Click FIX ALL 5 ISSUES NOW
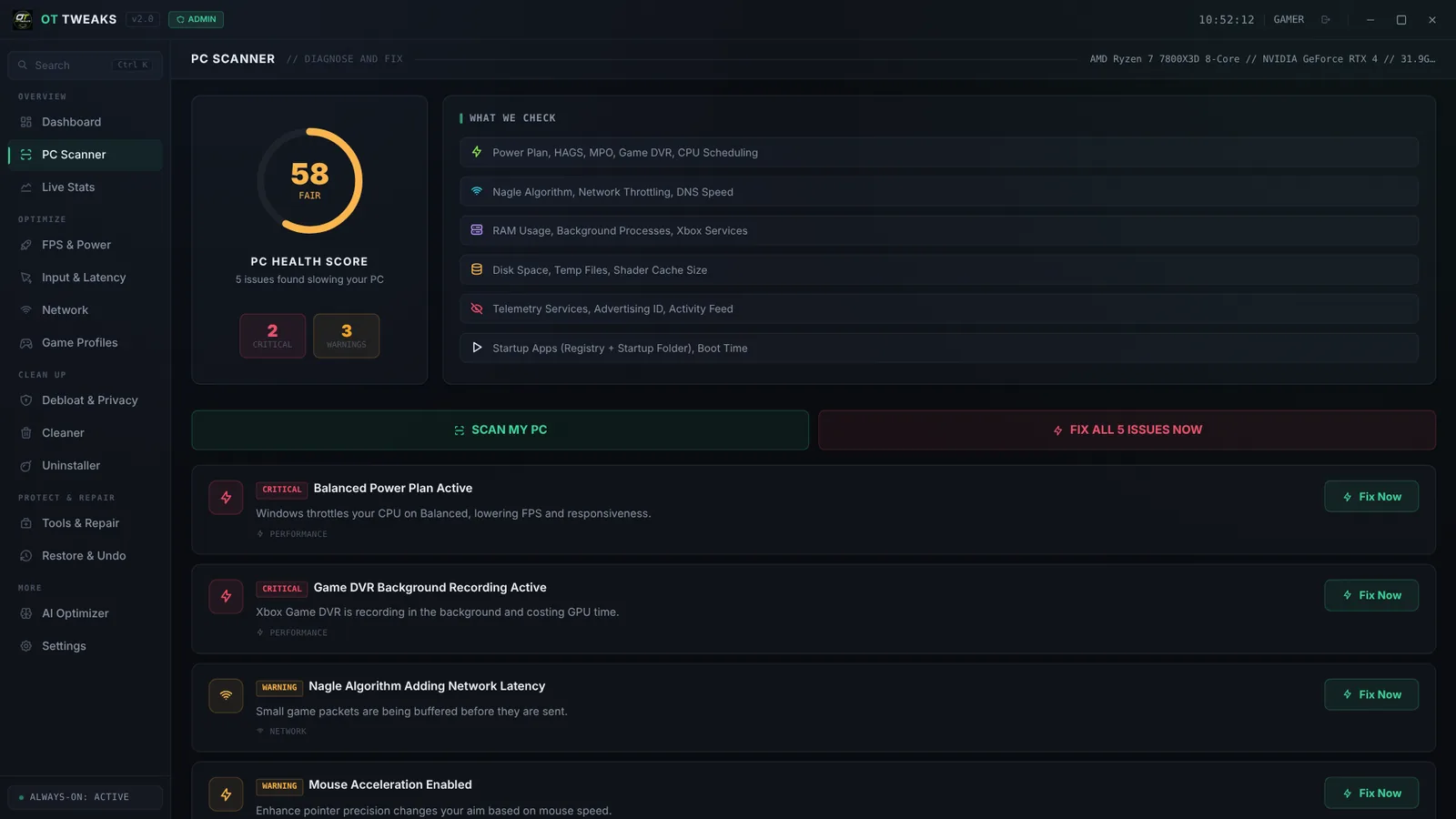The width and height of the screenshot is (1456, 819). 1127,430
